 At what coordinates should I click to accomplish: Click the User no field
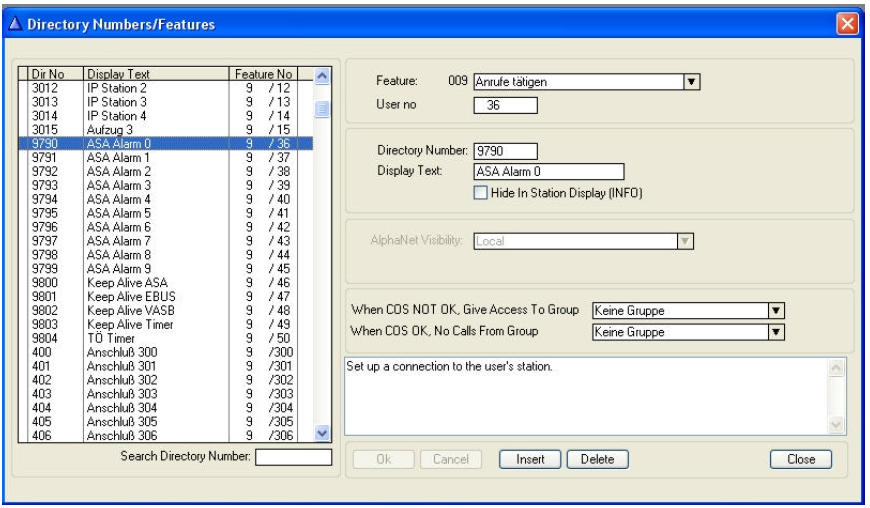pos(505,105)
